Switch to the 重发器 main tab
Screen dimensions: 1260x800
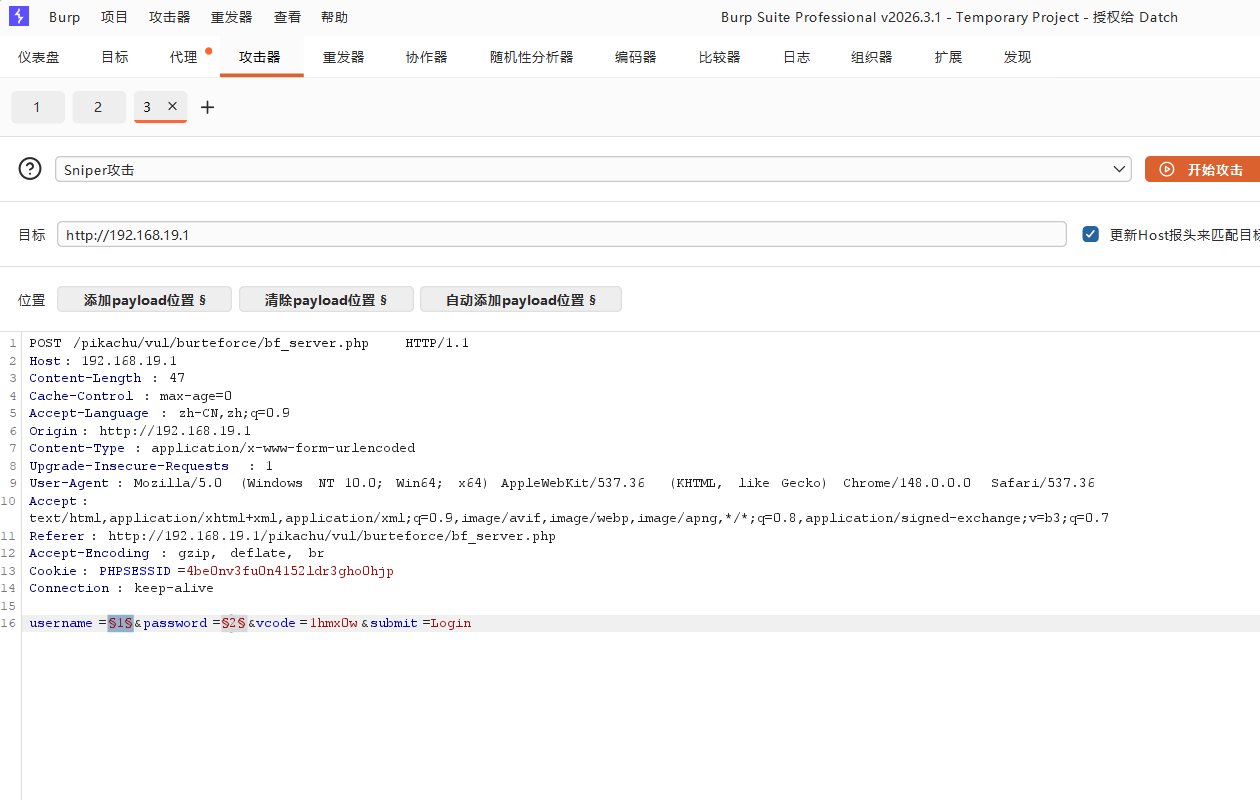[x=343, y=57]
